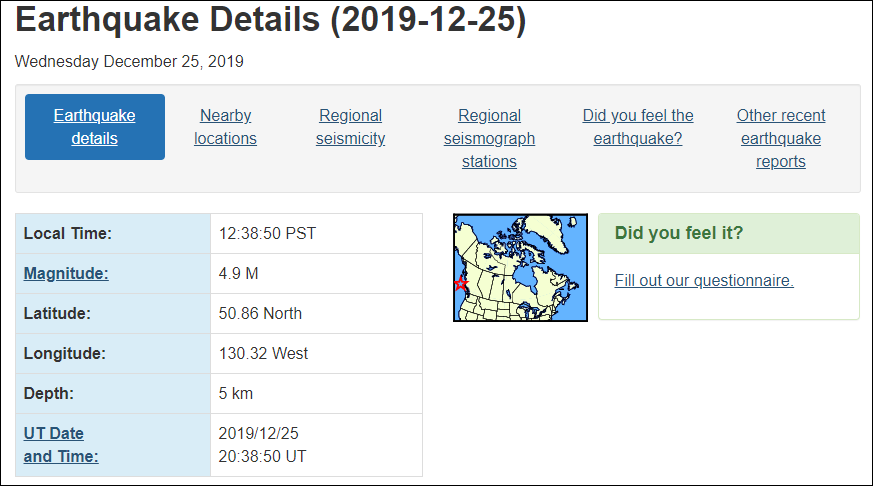The width and height of the screenshot is (873, 486).
Task: Click Fill out our questionnaire link
Action: pyautogui.click(x=704, y=280)
